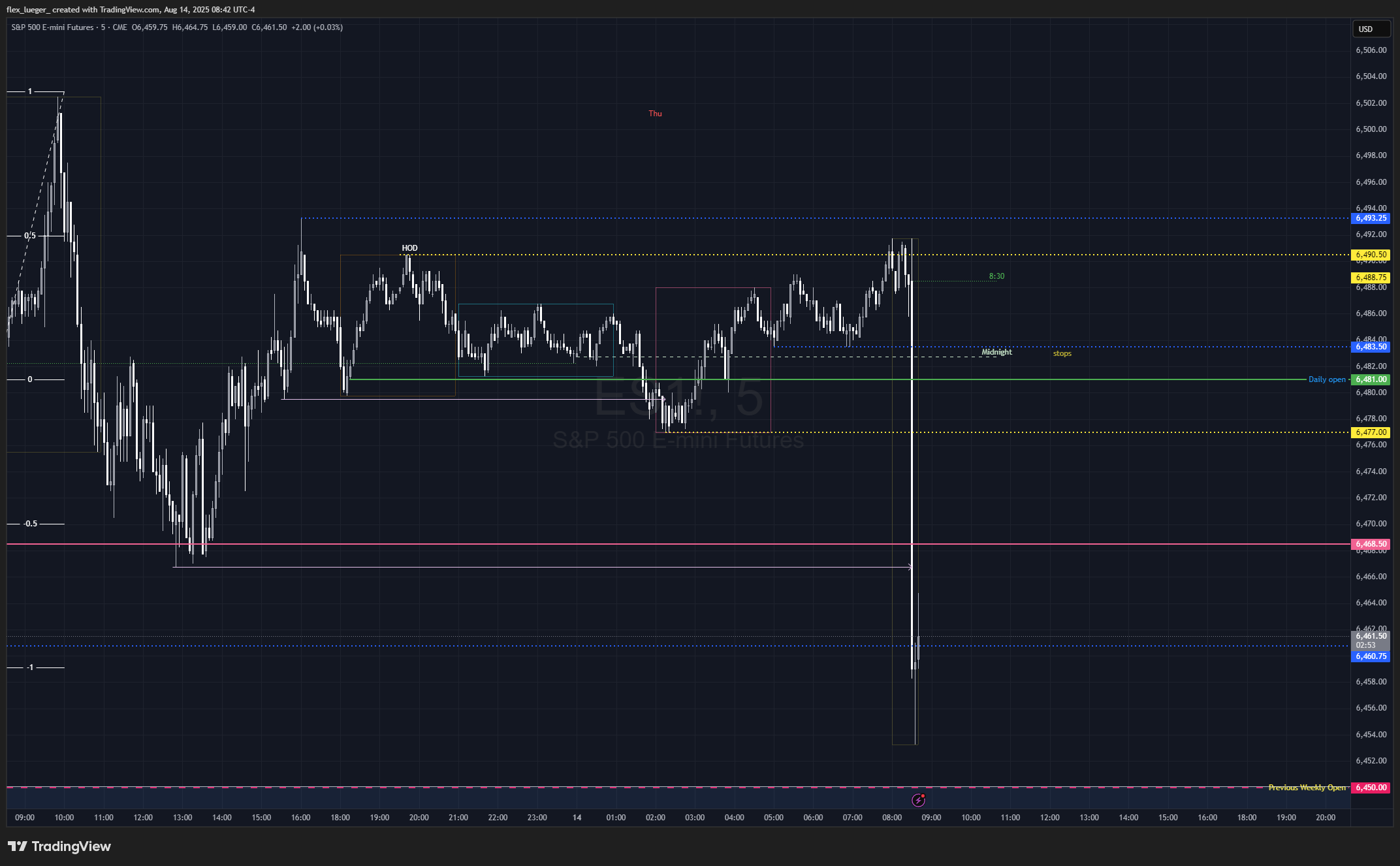Select the 6,488.75 yellow price tag
Screen dimensions: 1400x866
1371,278
